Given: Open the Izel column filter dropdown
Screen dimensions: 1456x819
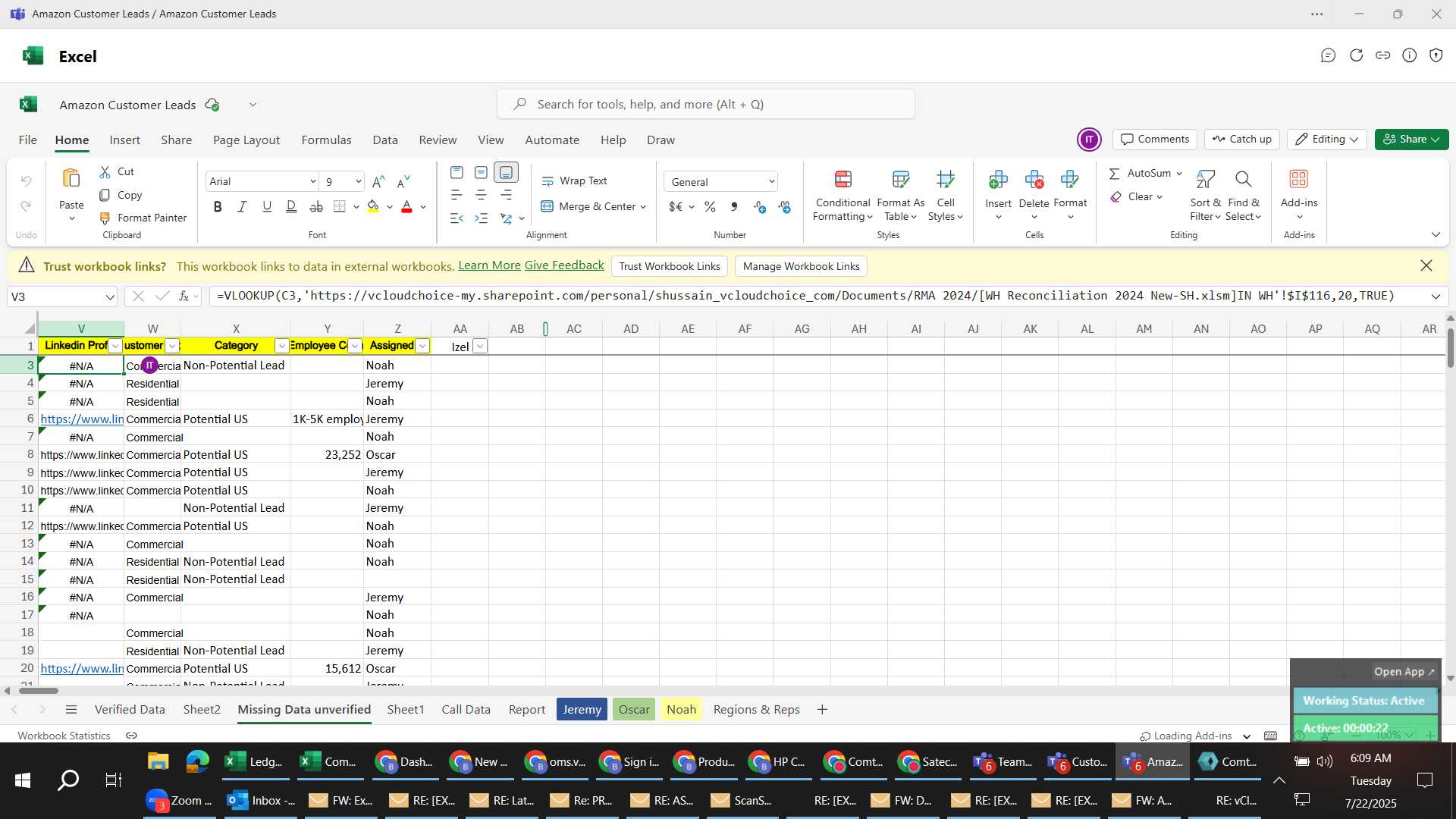Looking at the screenshot, I should [x=479, y=347].
